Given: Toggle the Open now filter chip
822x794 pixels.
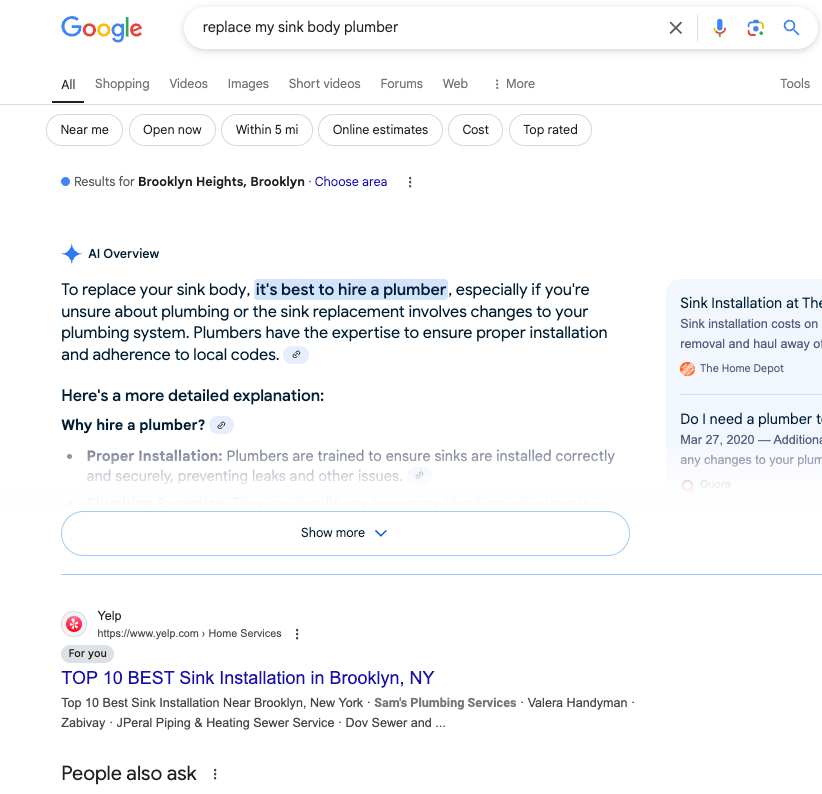Looking at the screenshot, I should pyautogui.click(x=172, y=130).
